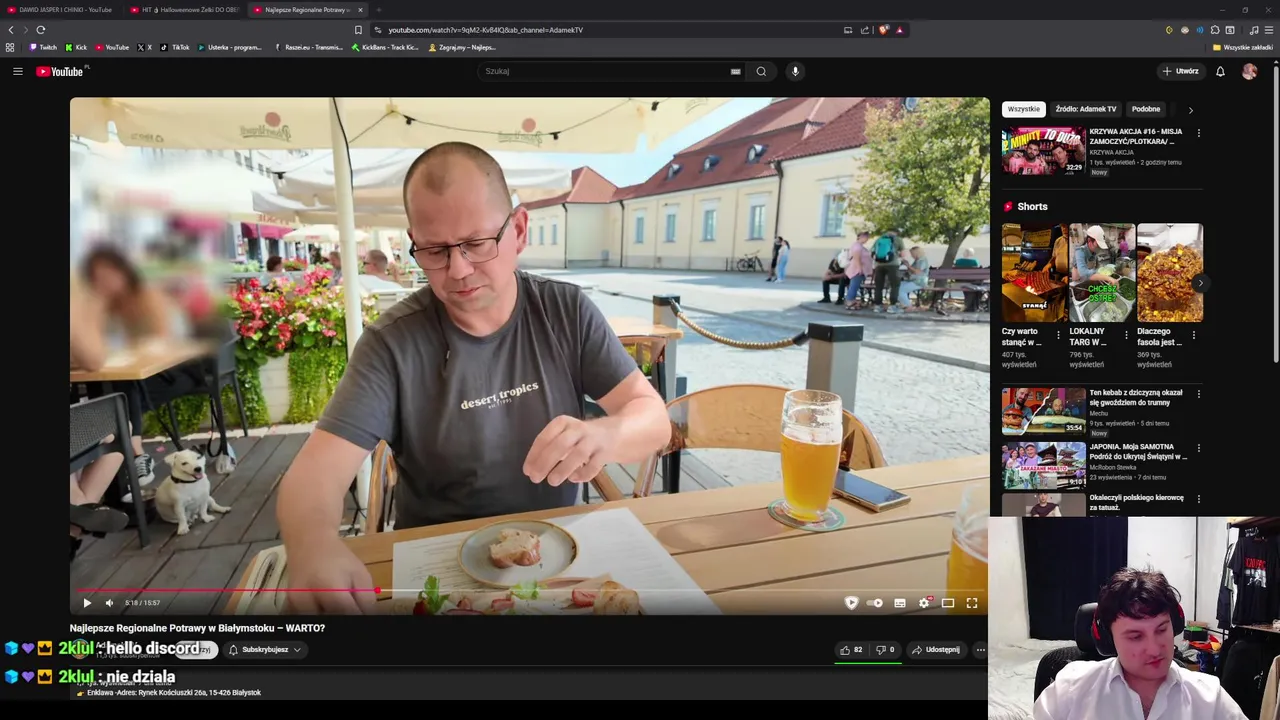This screenshot has width=1280, height=720.
Task: Click the Utwórz create button
Action: click(x=1180, y=71)
